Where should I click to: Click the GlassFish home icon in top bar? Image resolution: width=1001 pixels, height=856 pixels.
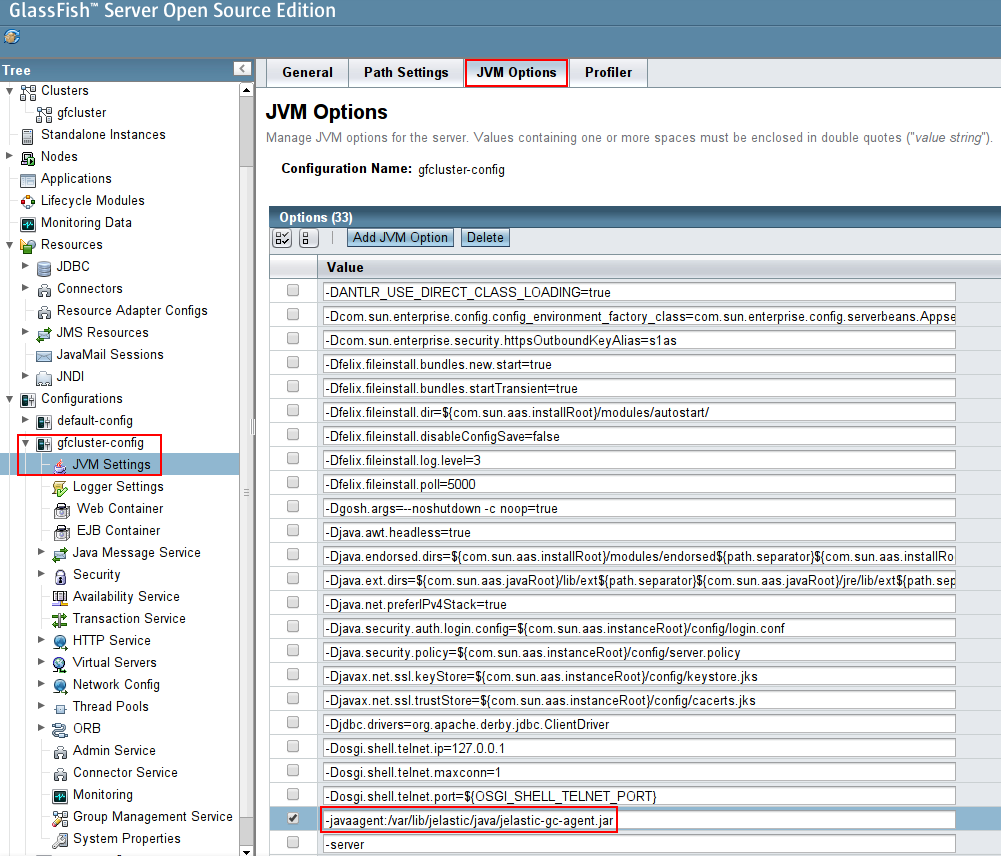(12, 37)
